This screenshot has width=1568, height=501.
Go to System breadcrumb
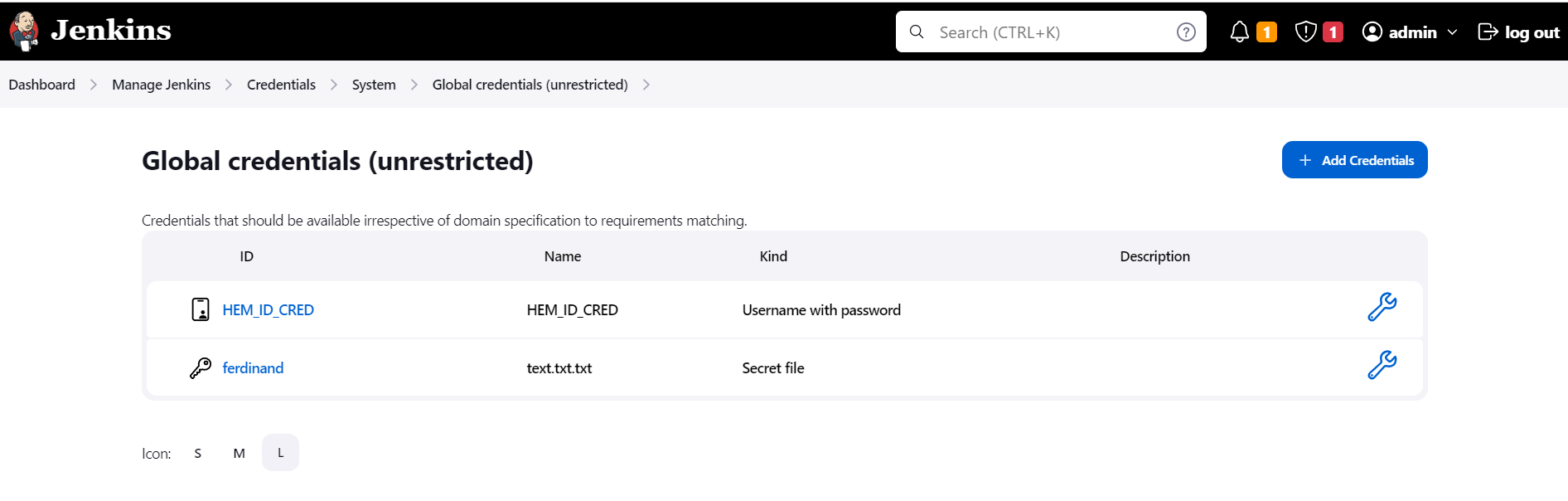coord(374,85)
